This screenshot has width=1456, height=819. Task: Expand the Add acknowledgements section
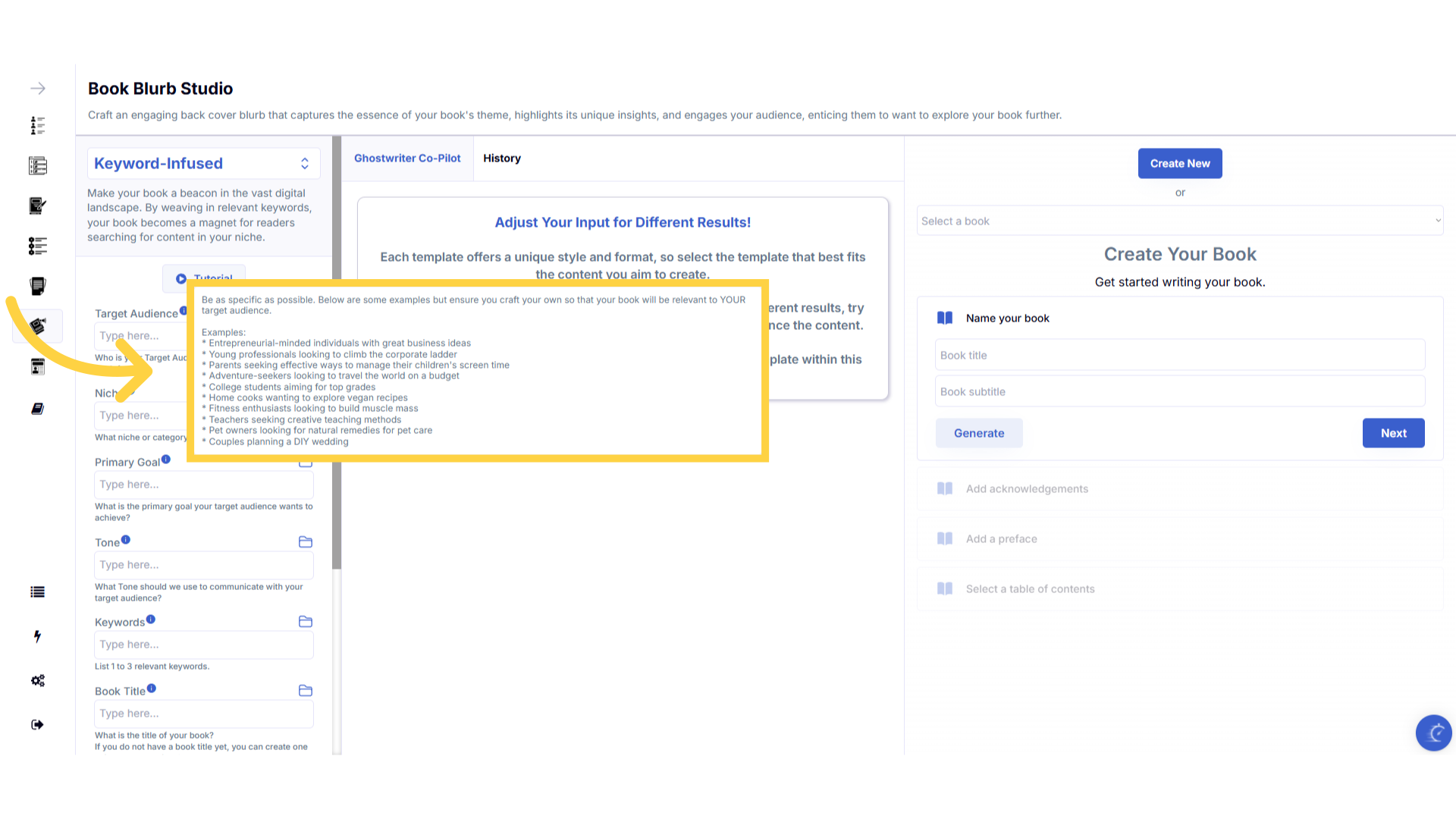[1027, 489]
